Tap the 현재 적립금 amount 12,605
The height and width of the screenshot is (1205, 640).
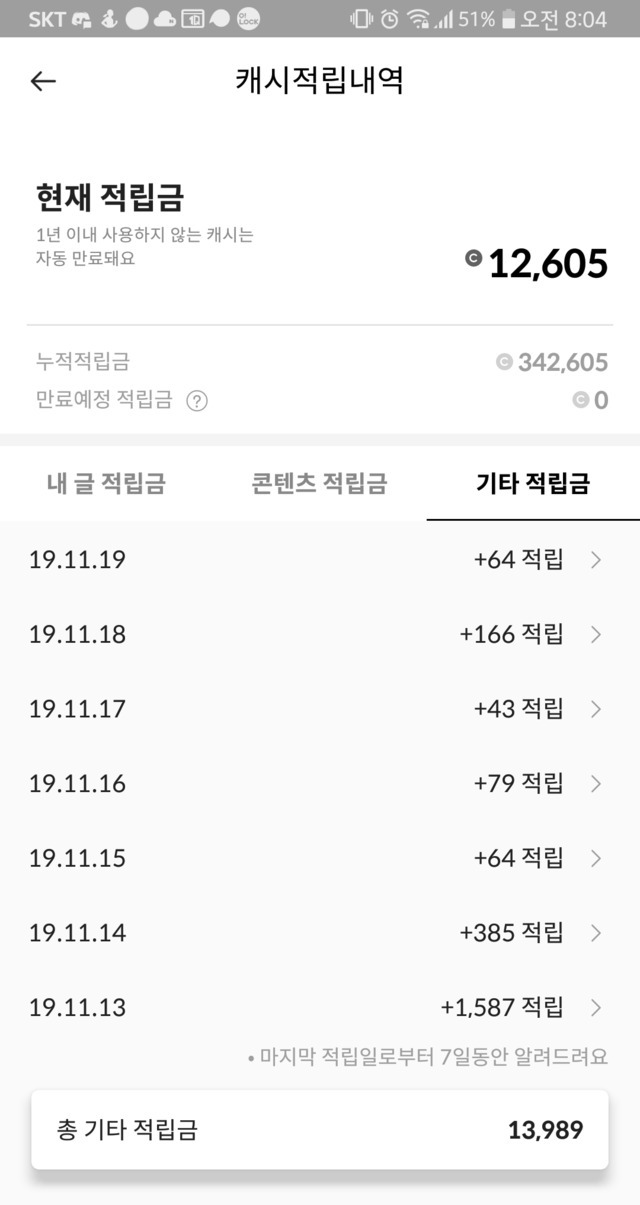[x=548, y=264]
